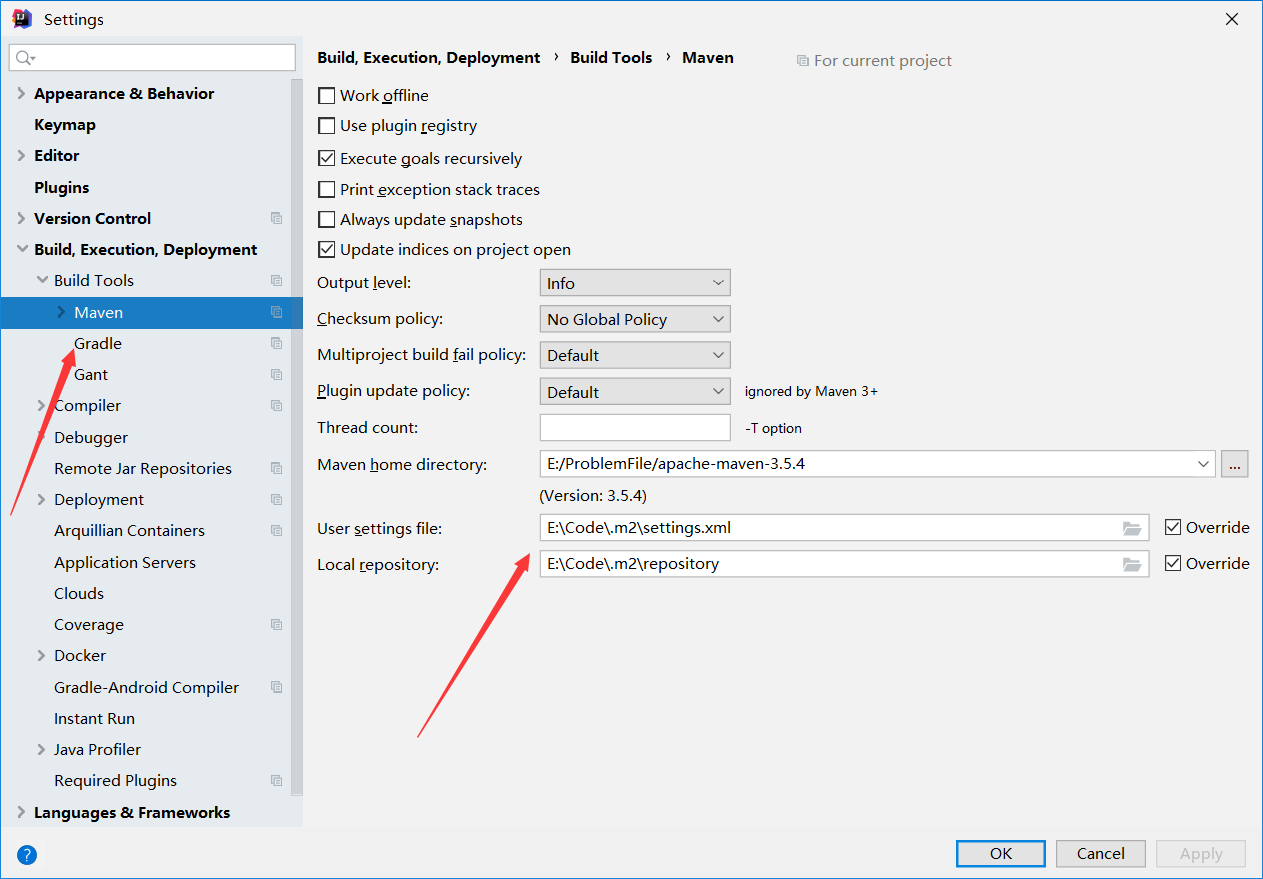The height and width of the screenshot is (879, 1263).
Task: Expand Appearance & Behavior section
Action: [x=21, y=93]
